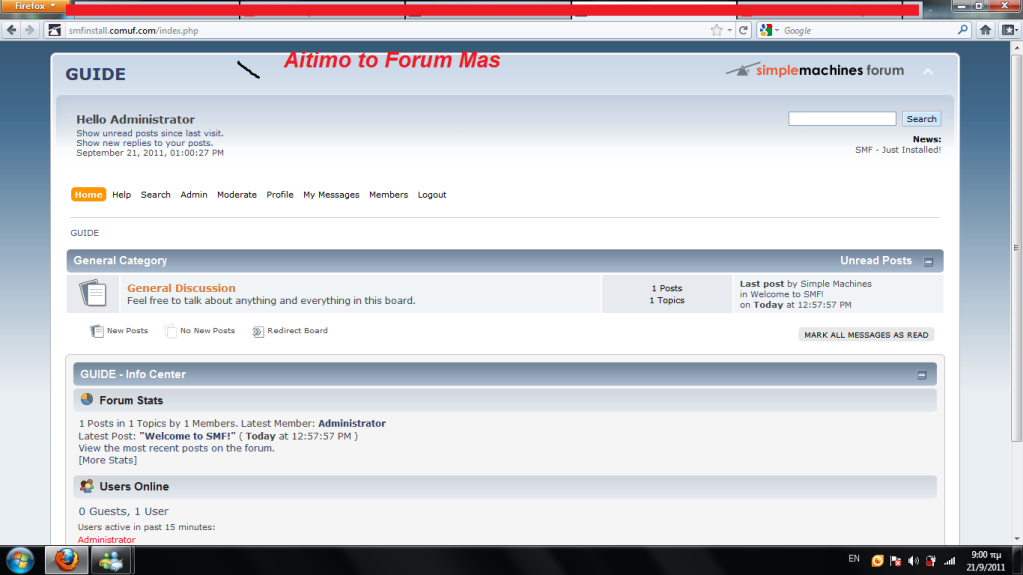Reload the page with the refresh icon
Viewport: 1023px width, 575px height.
click(743, 30)
